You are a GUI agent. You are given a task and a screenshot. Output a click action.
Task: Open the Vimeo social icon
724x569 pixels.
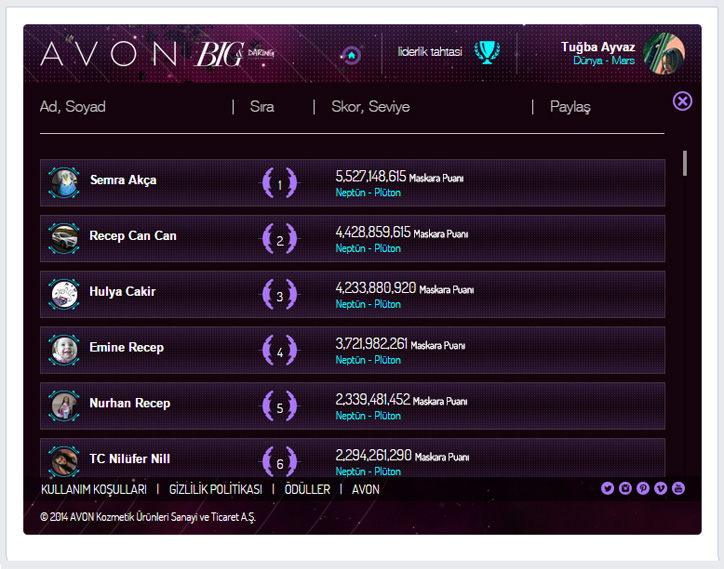click(x=660, y=488)
